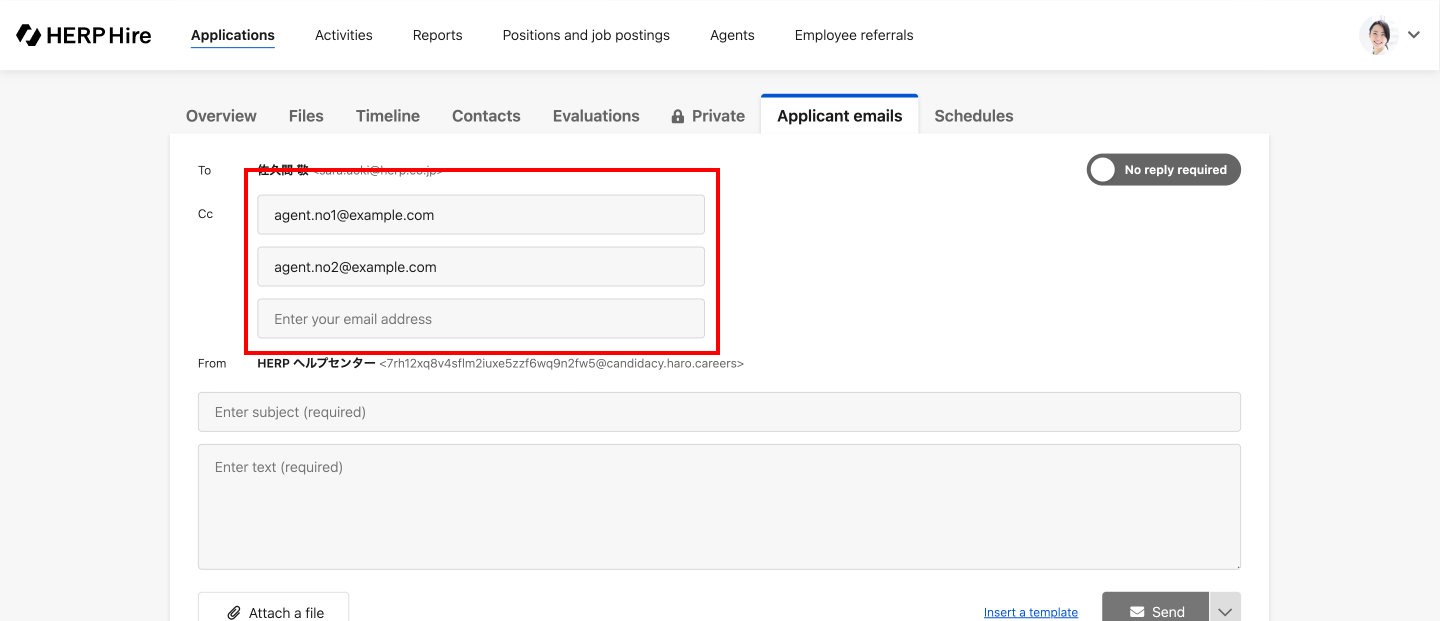Open the locked Private tab
Image resolution: width=1440 pixels, height=621 pixels.
click(x=708, y=116)
